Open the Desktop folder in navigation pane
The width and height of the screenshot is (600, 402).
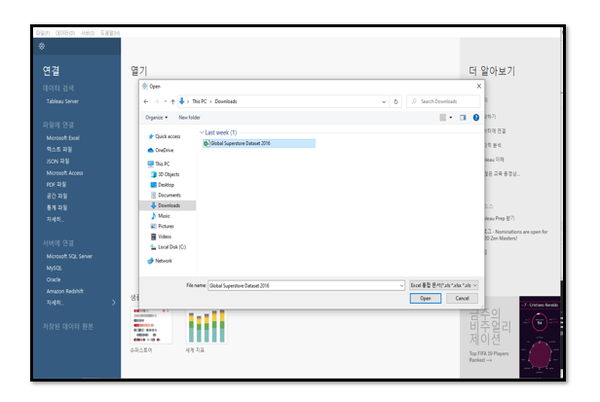[x=163, y=185]
